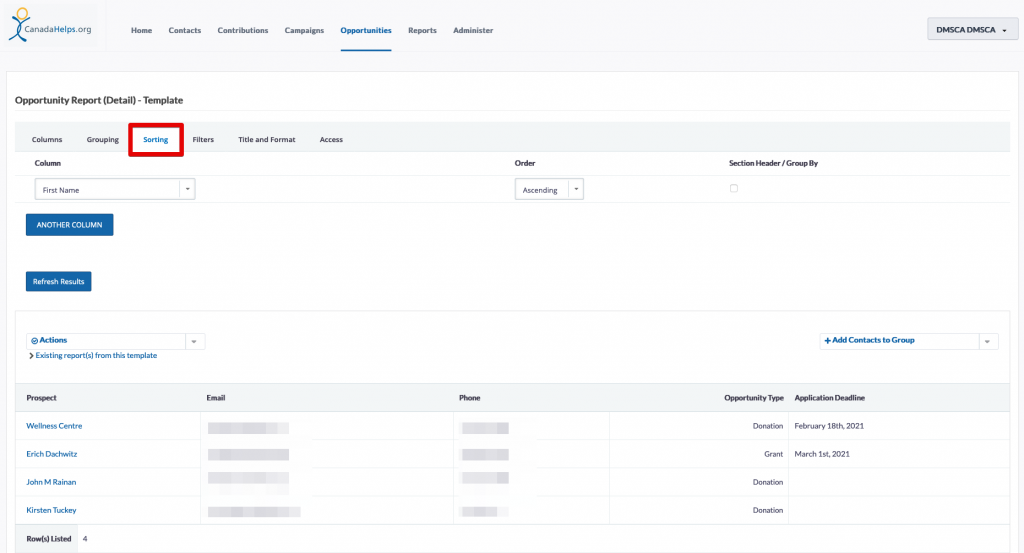1024x553 pixels.
Task: Click the Actions dropdown arrow
Action: (x=194, y=341)
